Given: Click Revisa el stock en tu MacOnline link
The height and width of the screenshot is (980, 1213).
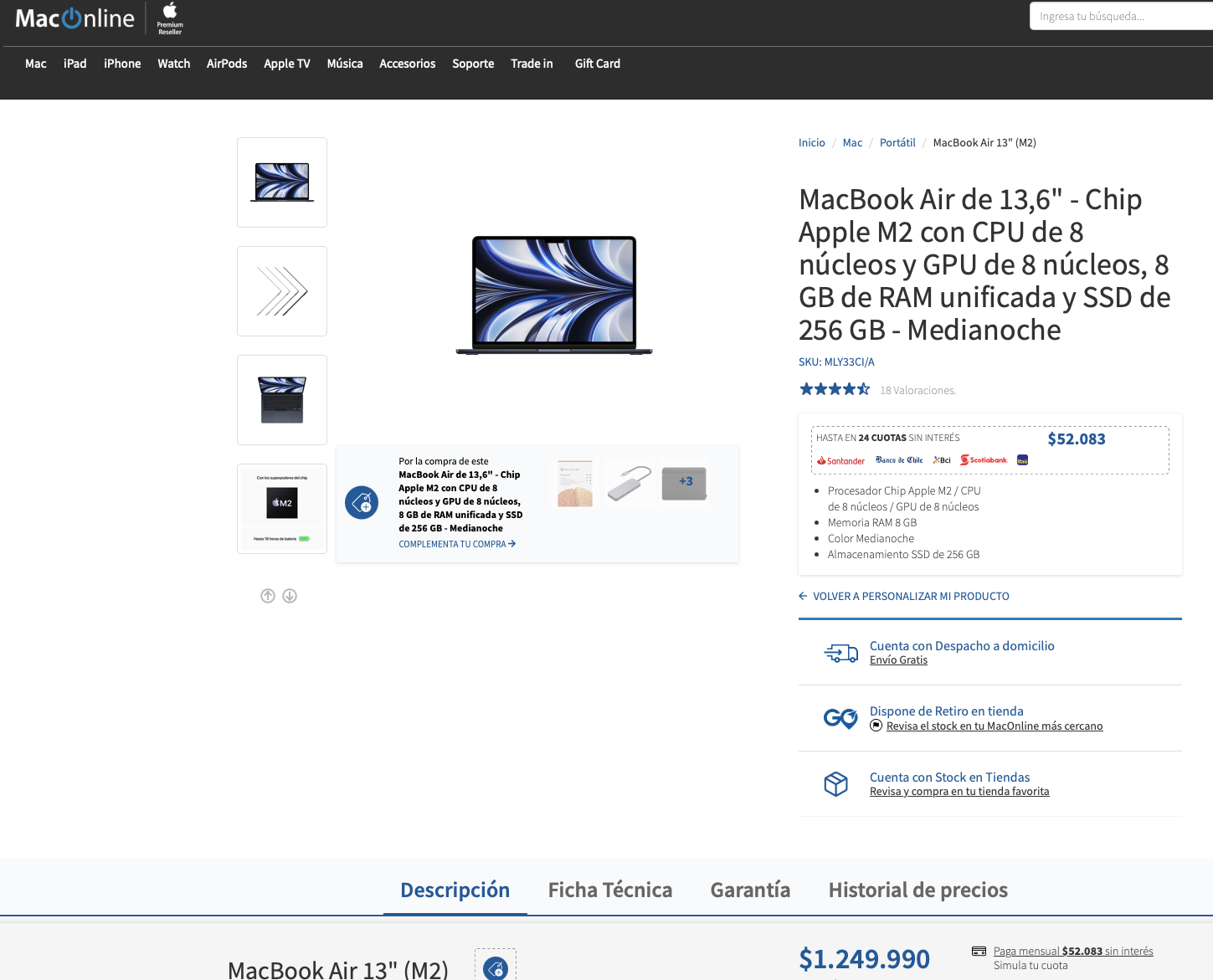Looking at the screenshot, I should (995, 726).
